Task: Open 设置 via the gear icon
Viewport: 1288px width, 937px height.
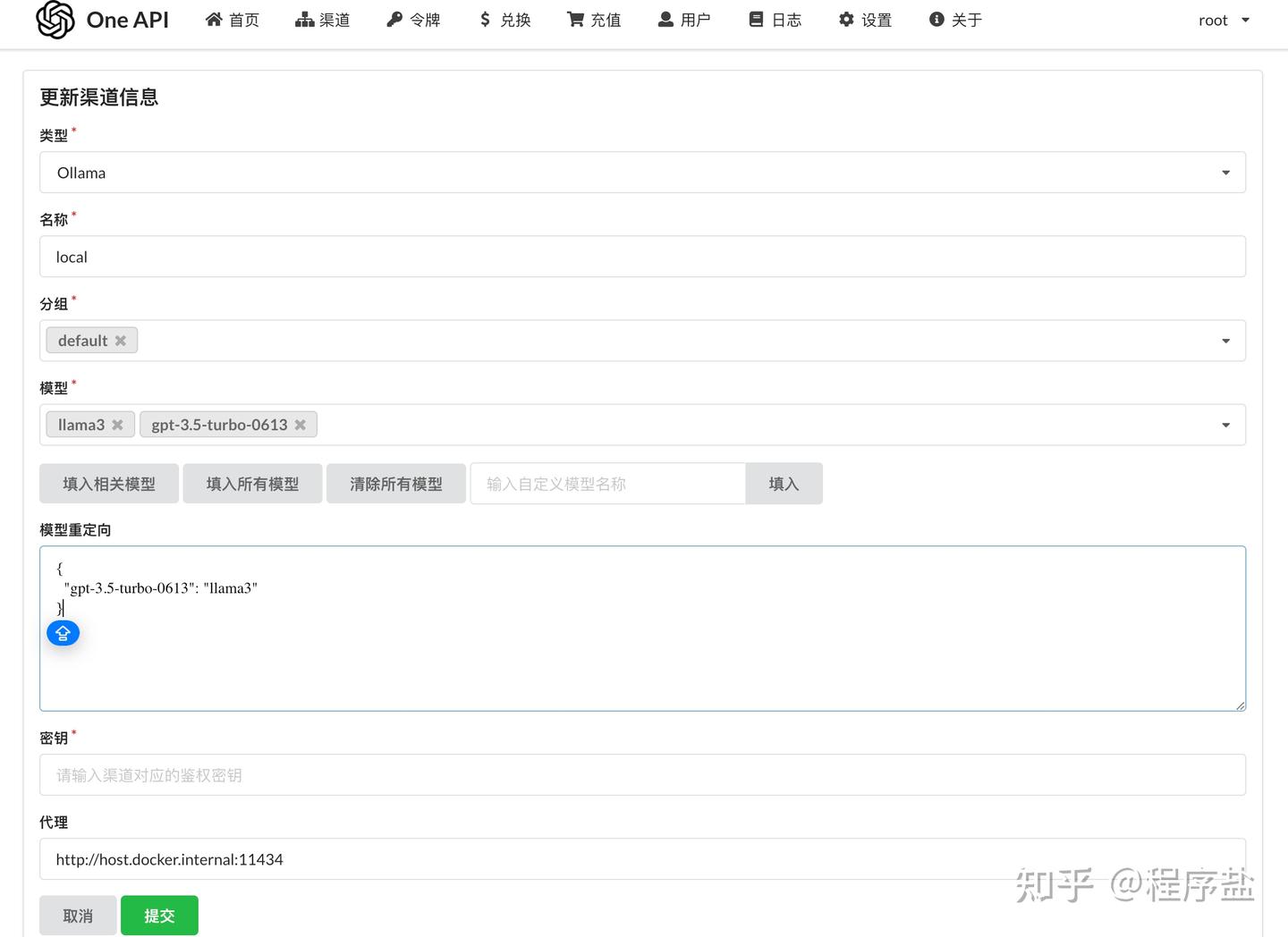Action: click(x=844, y=19)
